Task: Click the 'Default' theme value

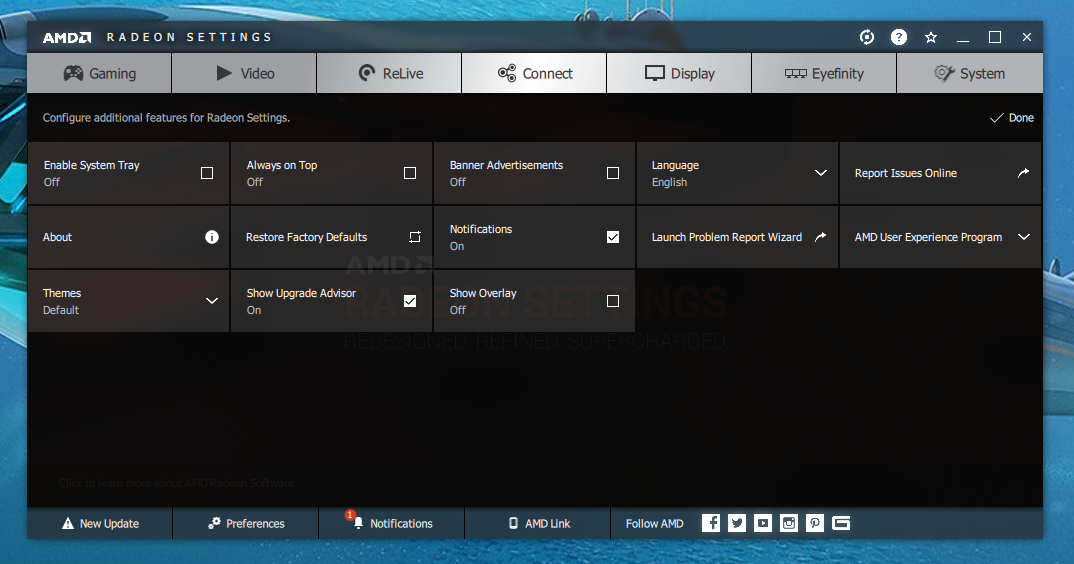Action: 61,310
